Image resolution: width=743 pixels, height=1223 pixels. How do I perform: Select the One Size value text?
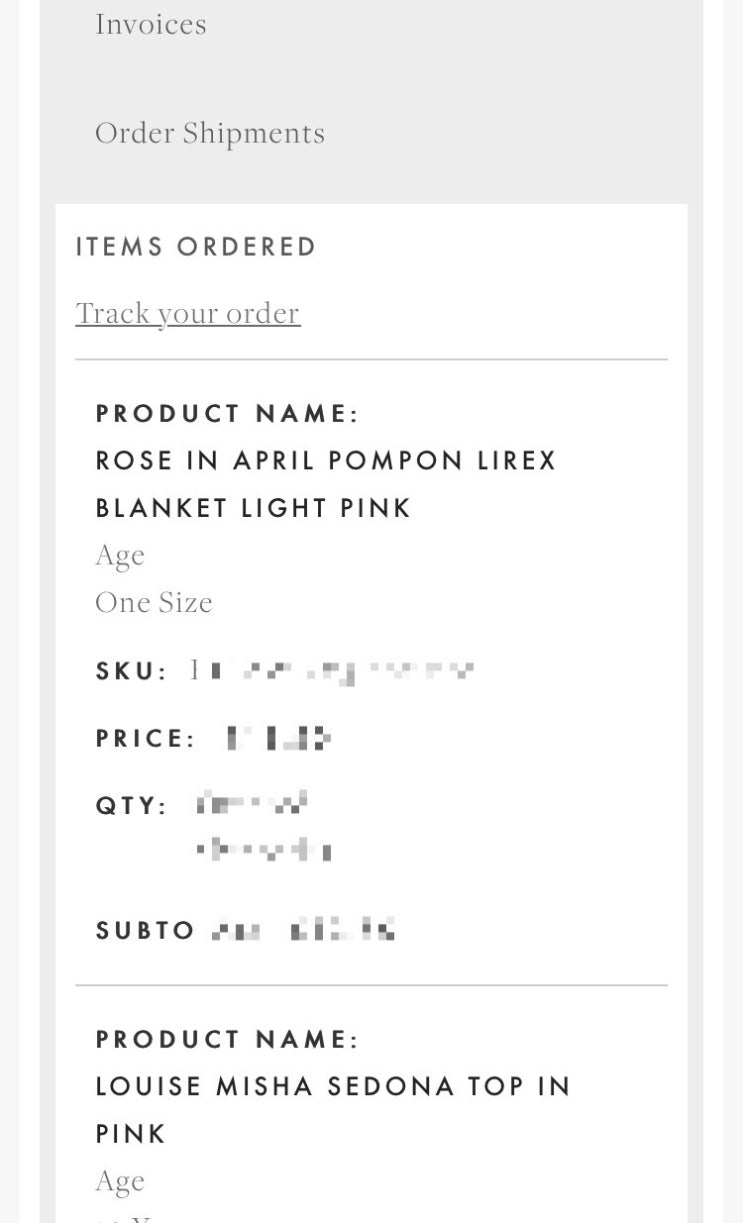[x=154, y=602]
